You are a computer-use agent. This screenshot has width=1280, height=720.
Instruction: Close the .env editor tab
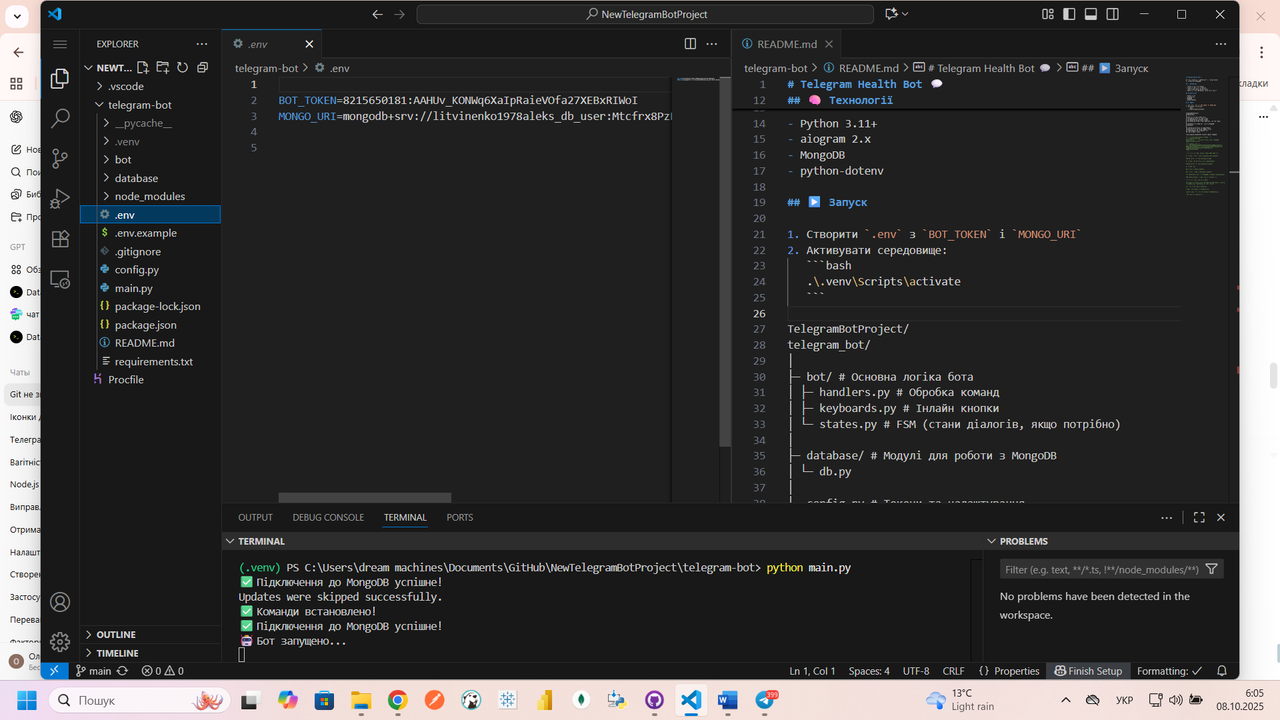(x=309, y=44)
